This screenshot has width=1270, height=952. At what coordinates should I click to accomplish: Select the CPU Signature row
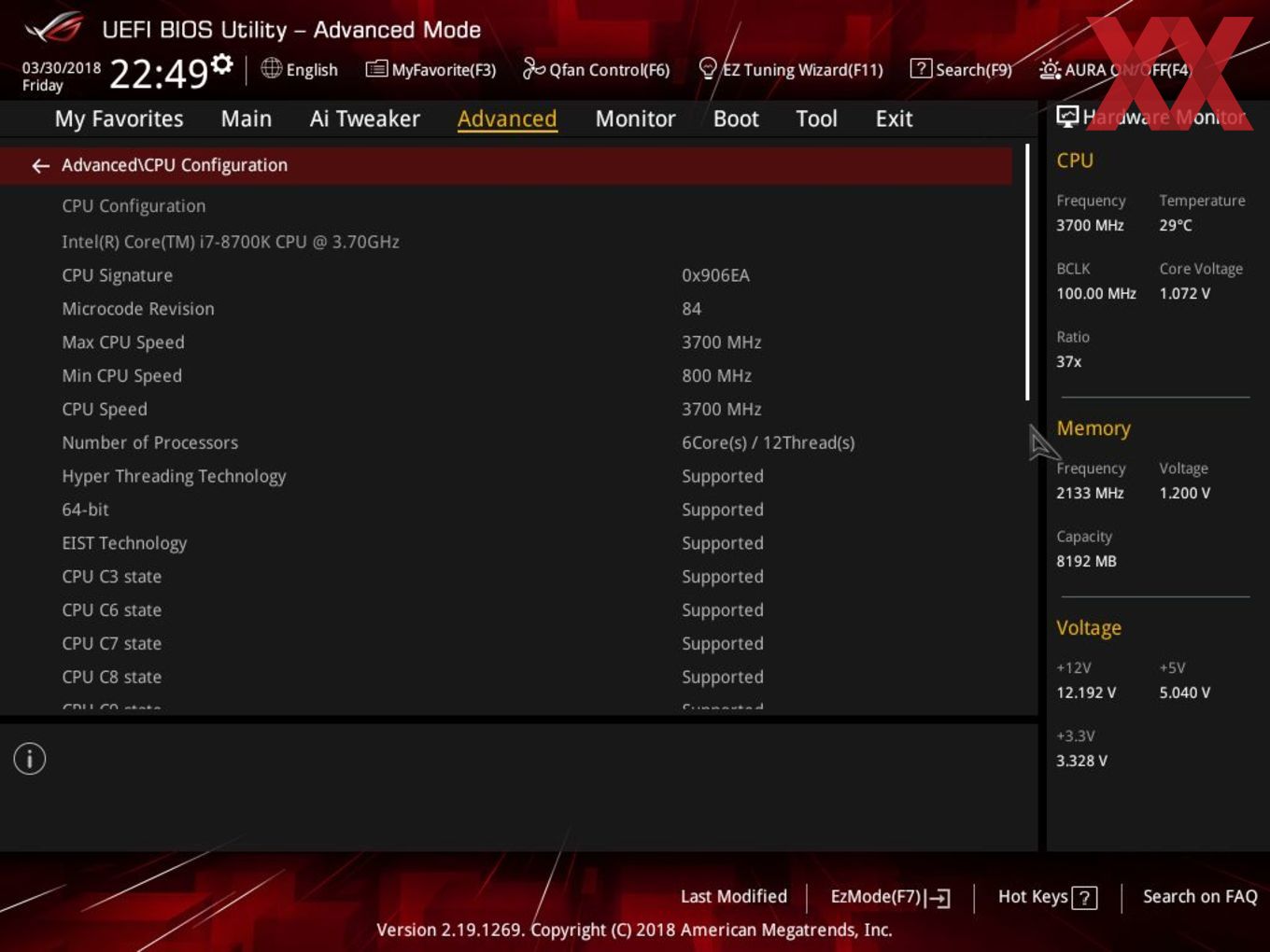pyautogui.click(x=504, y=275)
